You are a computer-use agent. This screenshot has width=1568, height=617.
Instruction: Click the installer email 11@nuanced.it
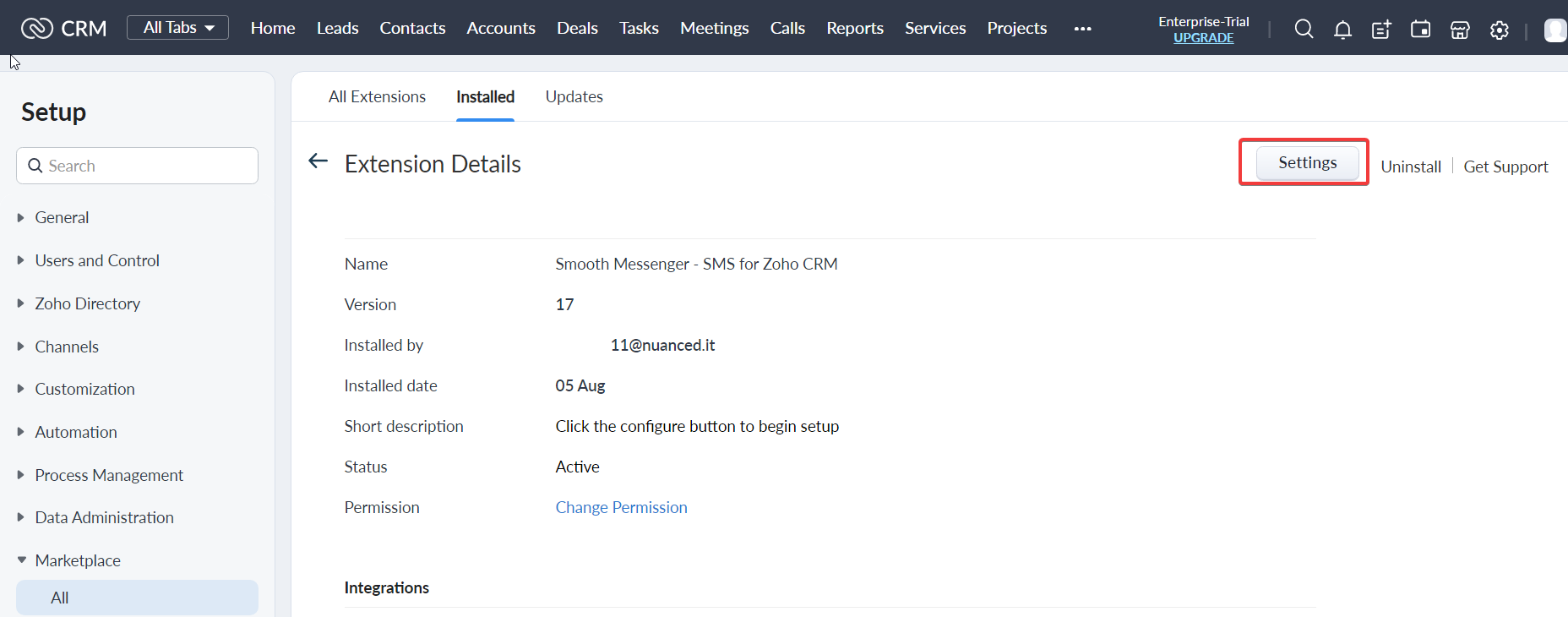tap(662, 345)
